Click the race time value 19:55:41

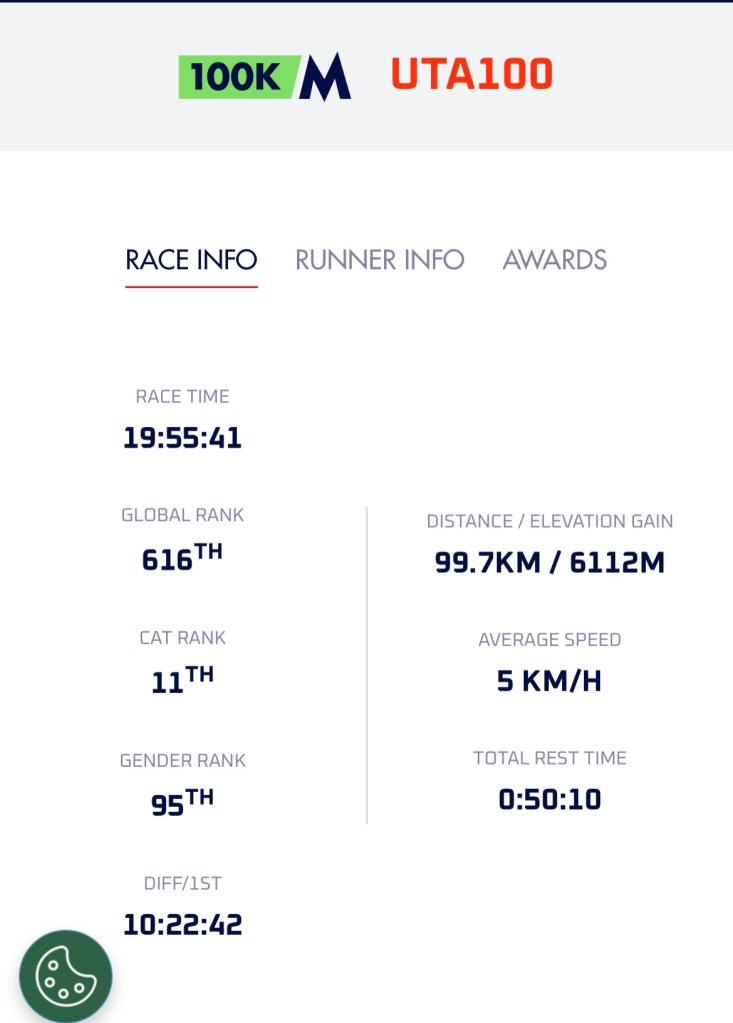click(x=182, y=438)
